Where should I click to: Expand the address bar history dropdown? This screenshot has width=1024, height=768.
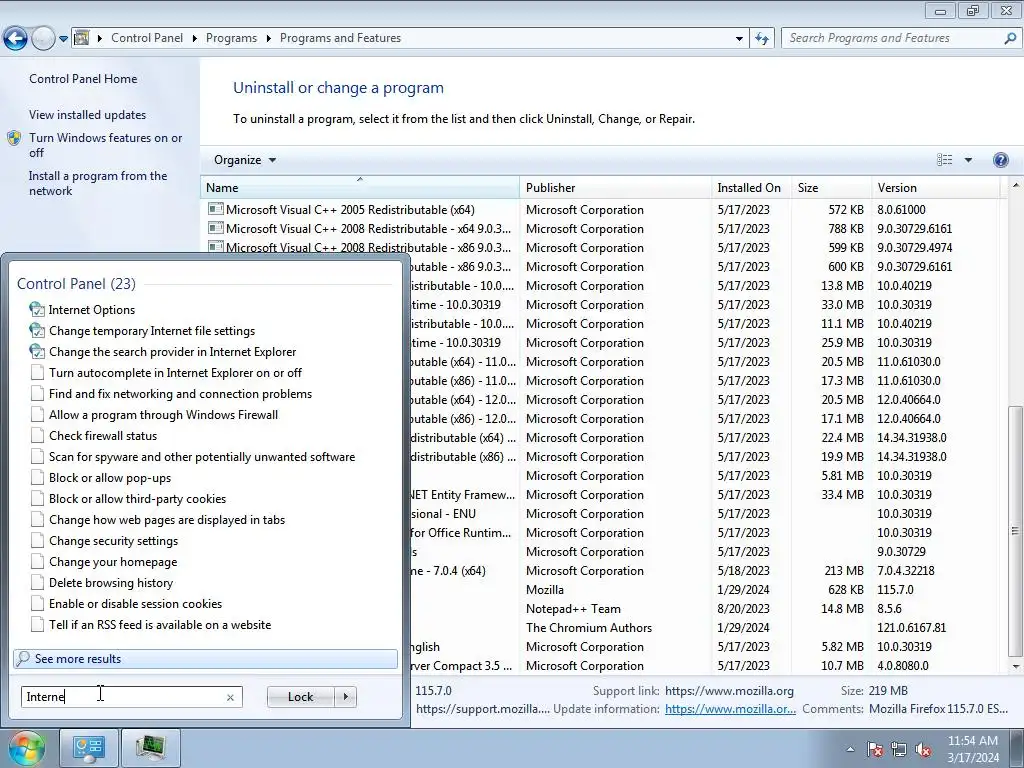click(x=739, y=39)
